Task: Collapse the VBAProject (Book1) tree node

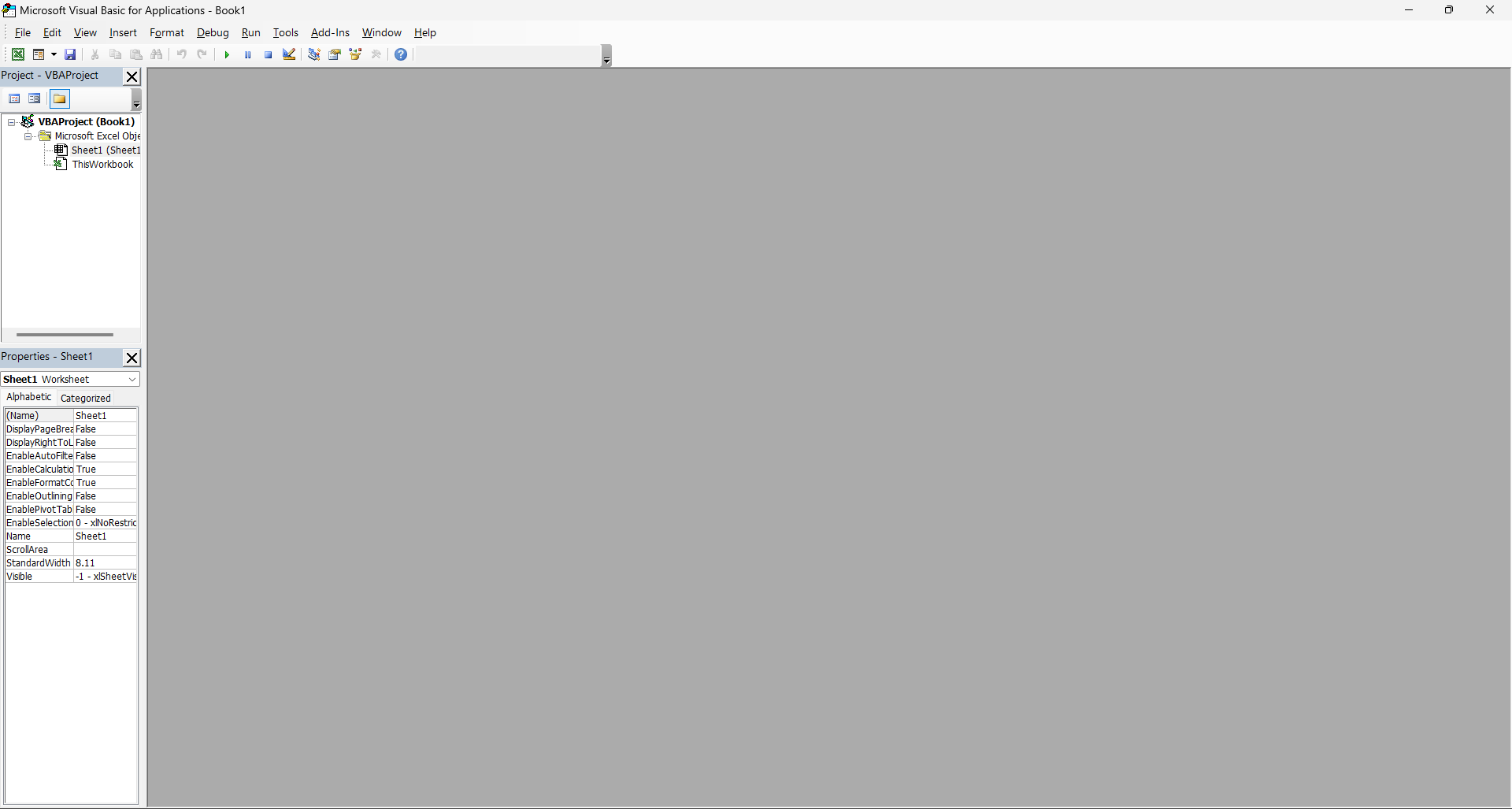Action: (x=12, y=122)
